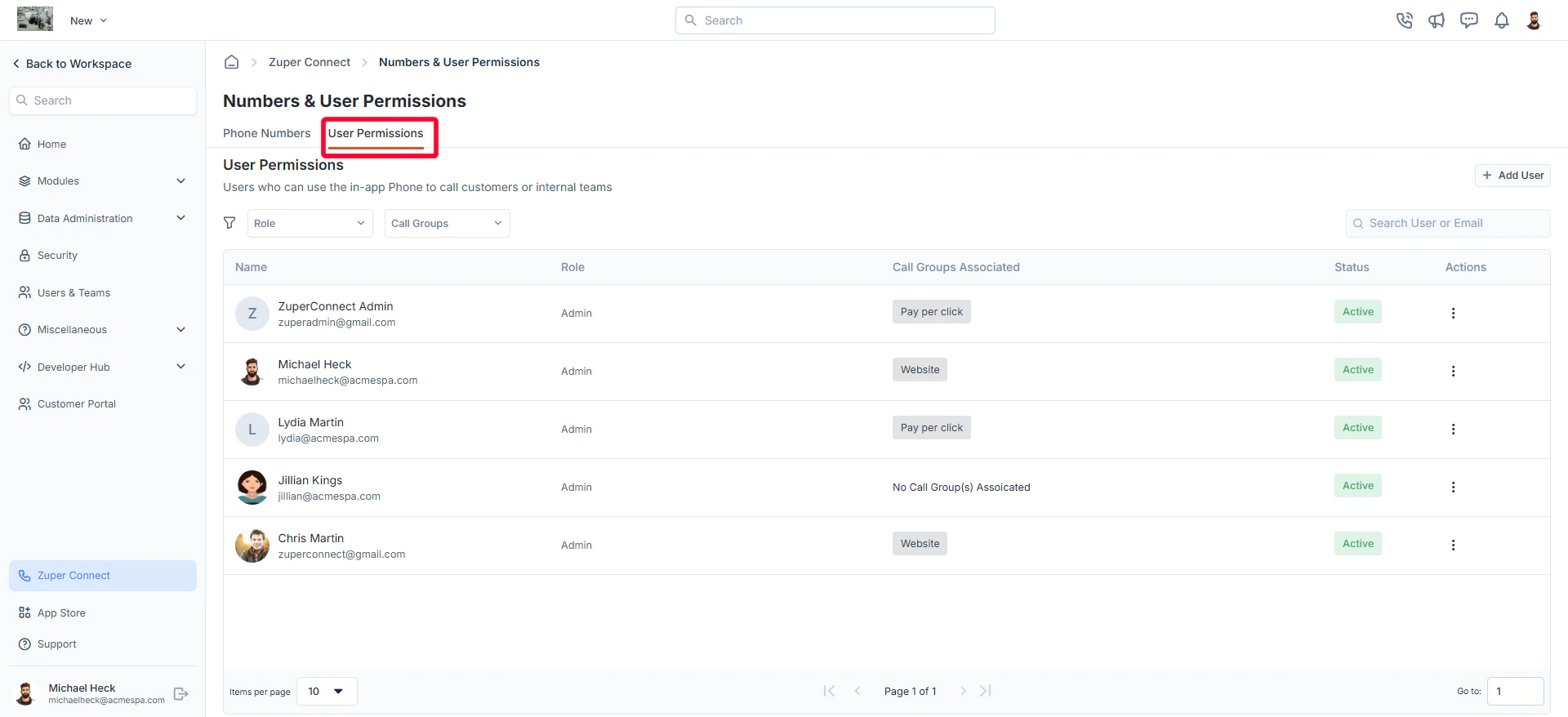Click Lydia Martin's L avatar

252,430
